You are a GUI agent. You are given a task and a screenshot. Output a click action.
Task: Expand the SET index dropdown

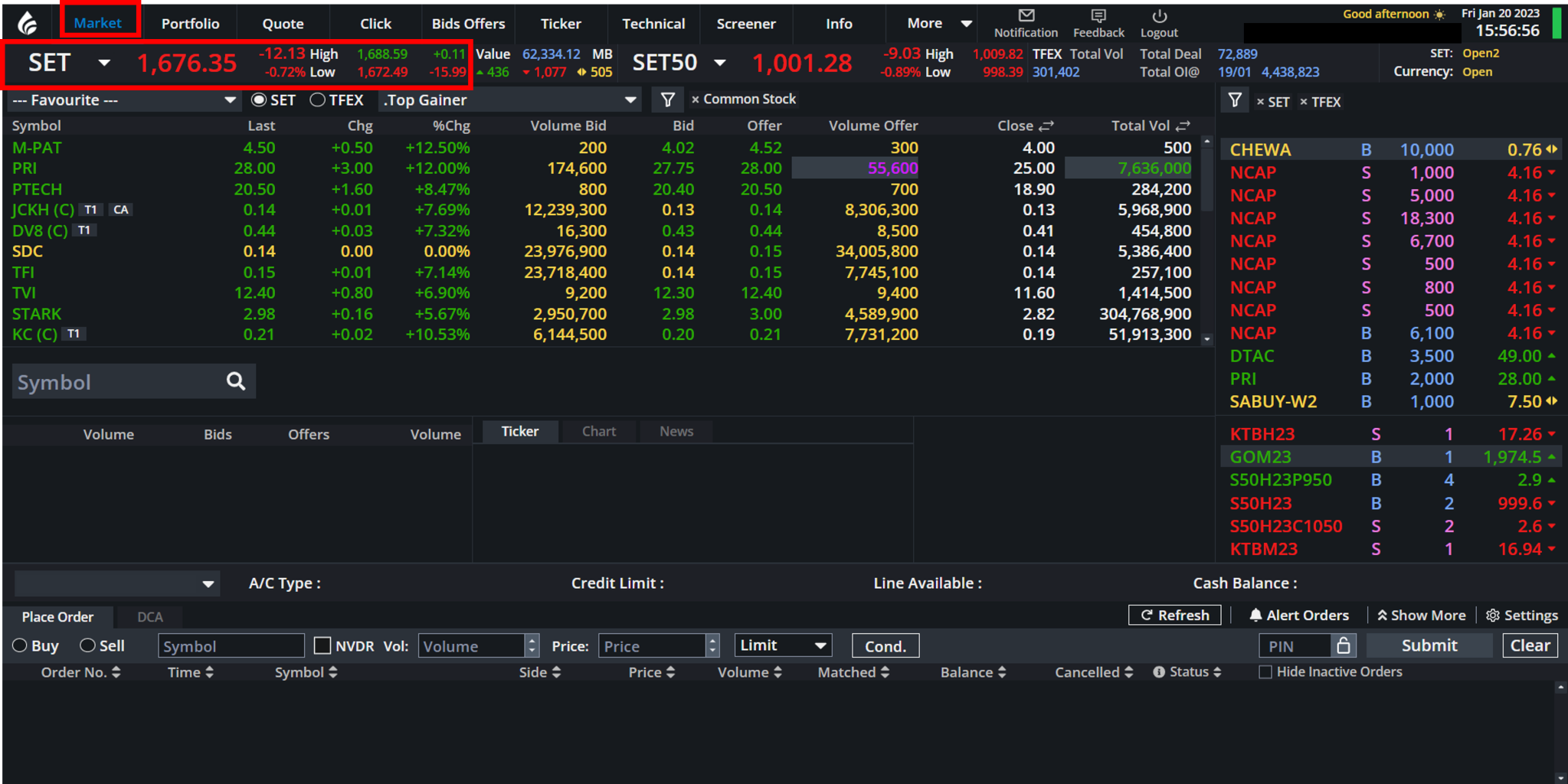pos(104,63)
